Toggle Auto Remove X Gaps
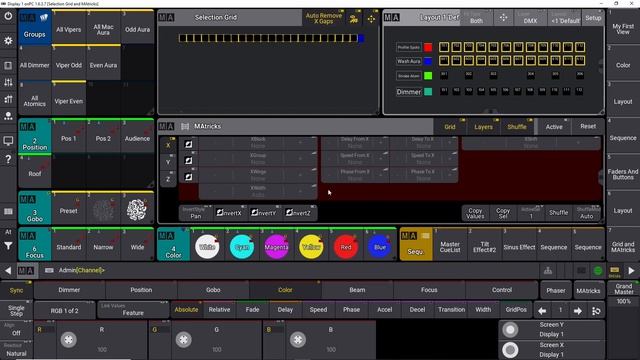Screen dimensions: 640x360 [324, 18]
